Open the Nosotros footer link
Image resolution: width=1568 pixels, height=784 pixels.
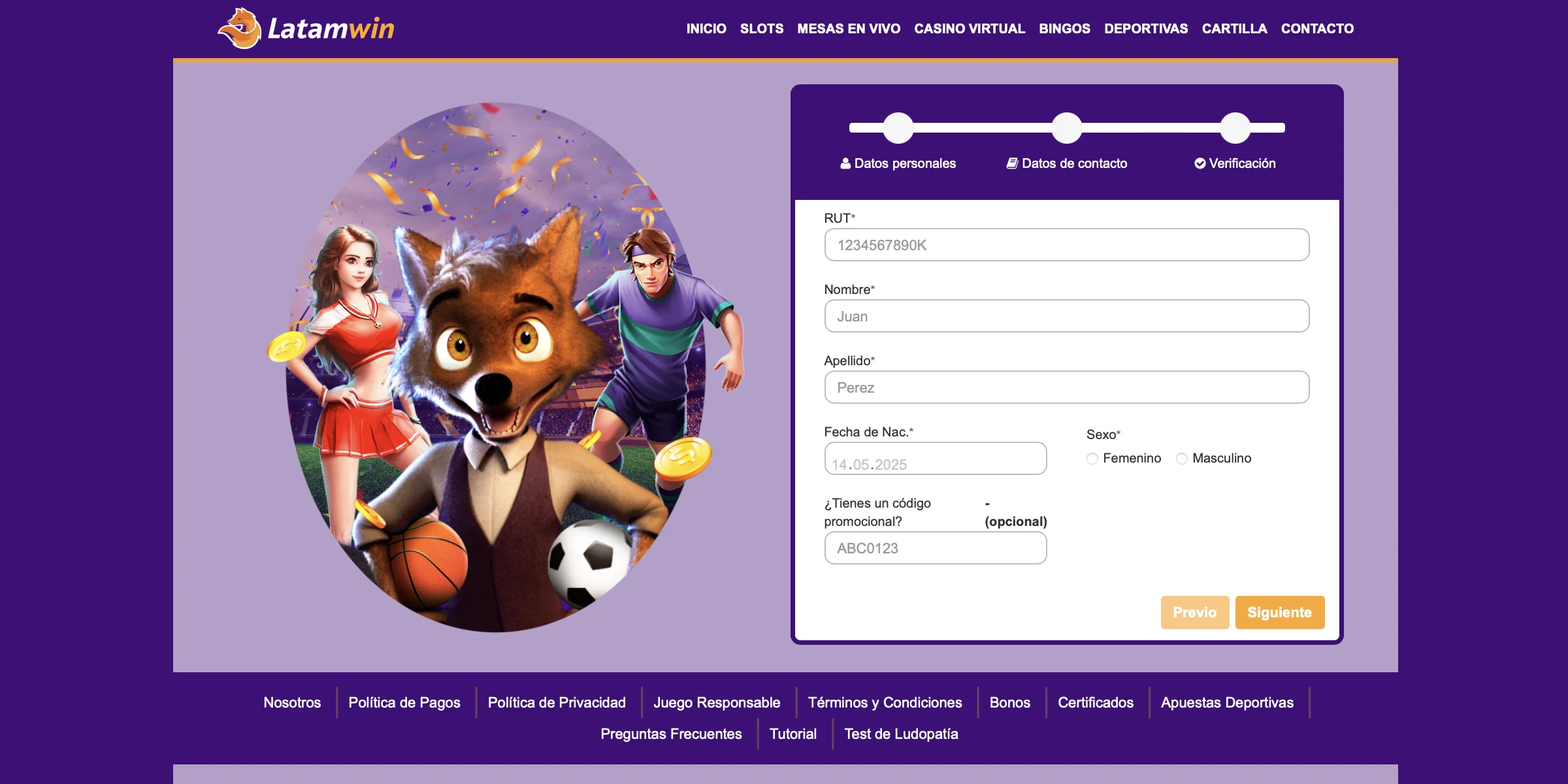tap(292, 702)
